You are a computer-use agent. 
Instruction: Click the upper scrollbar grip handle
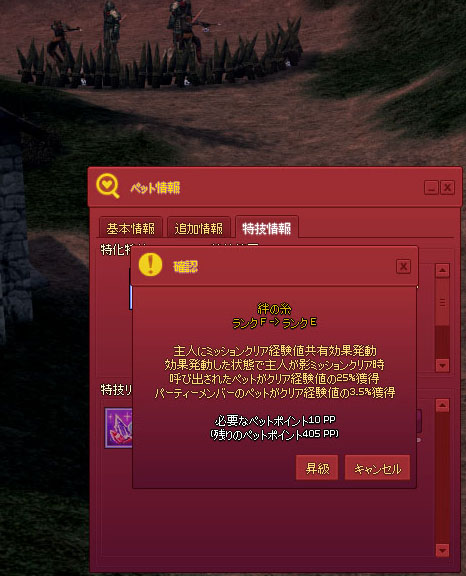coord(442,302)
